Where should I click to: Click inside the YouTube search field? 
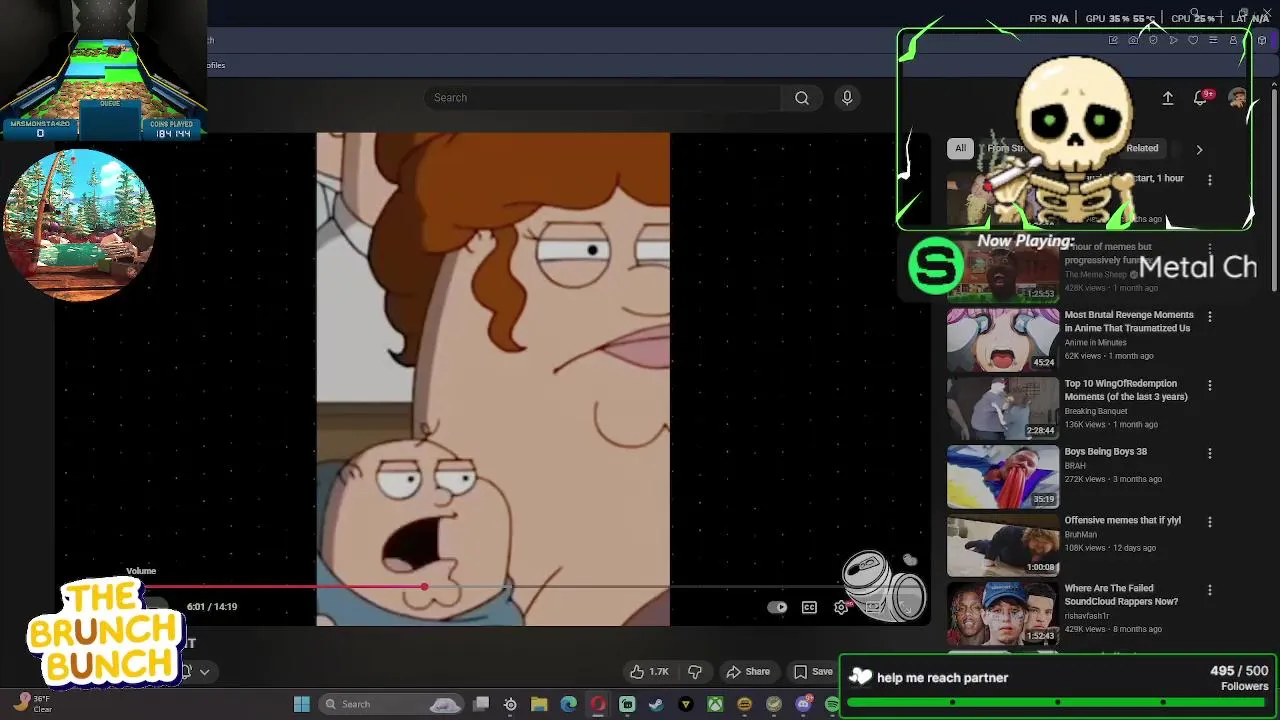click(600, 97)
